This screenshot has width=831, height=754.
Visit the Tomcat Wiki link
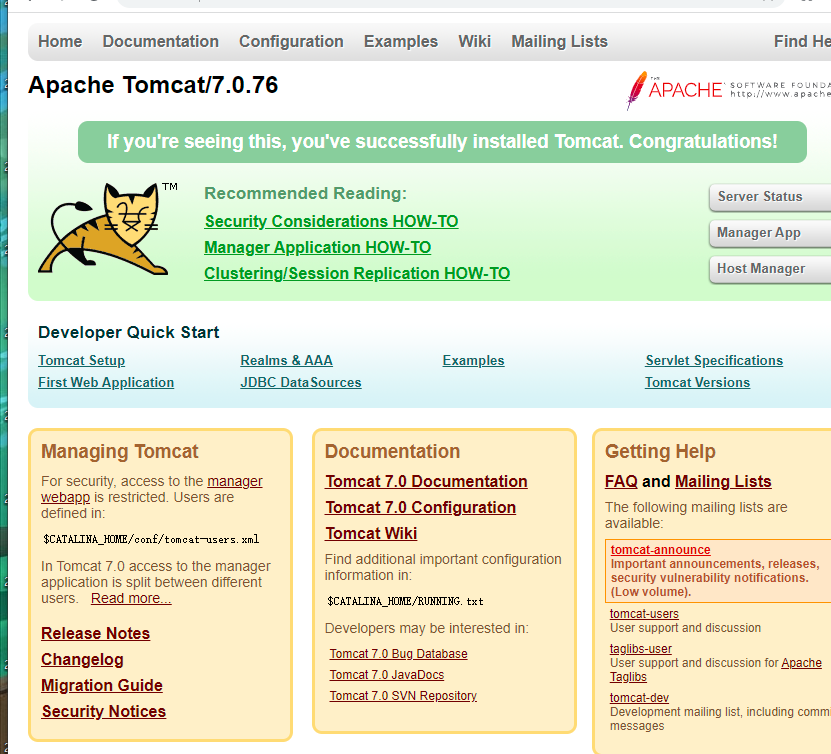click(371, 534)
